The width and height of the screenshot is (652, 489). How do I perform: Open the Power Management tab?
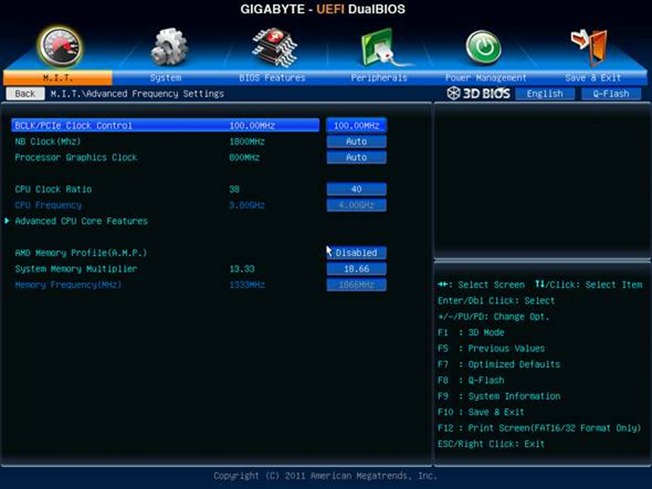pos(486,78)
